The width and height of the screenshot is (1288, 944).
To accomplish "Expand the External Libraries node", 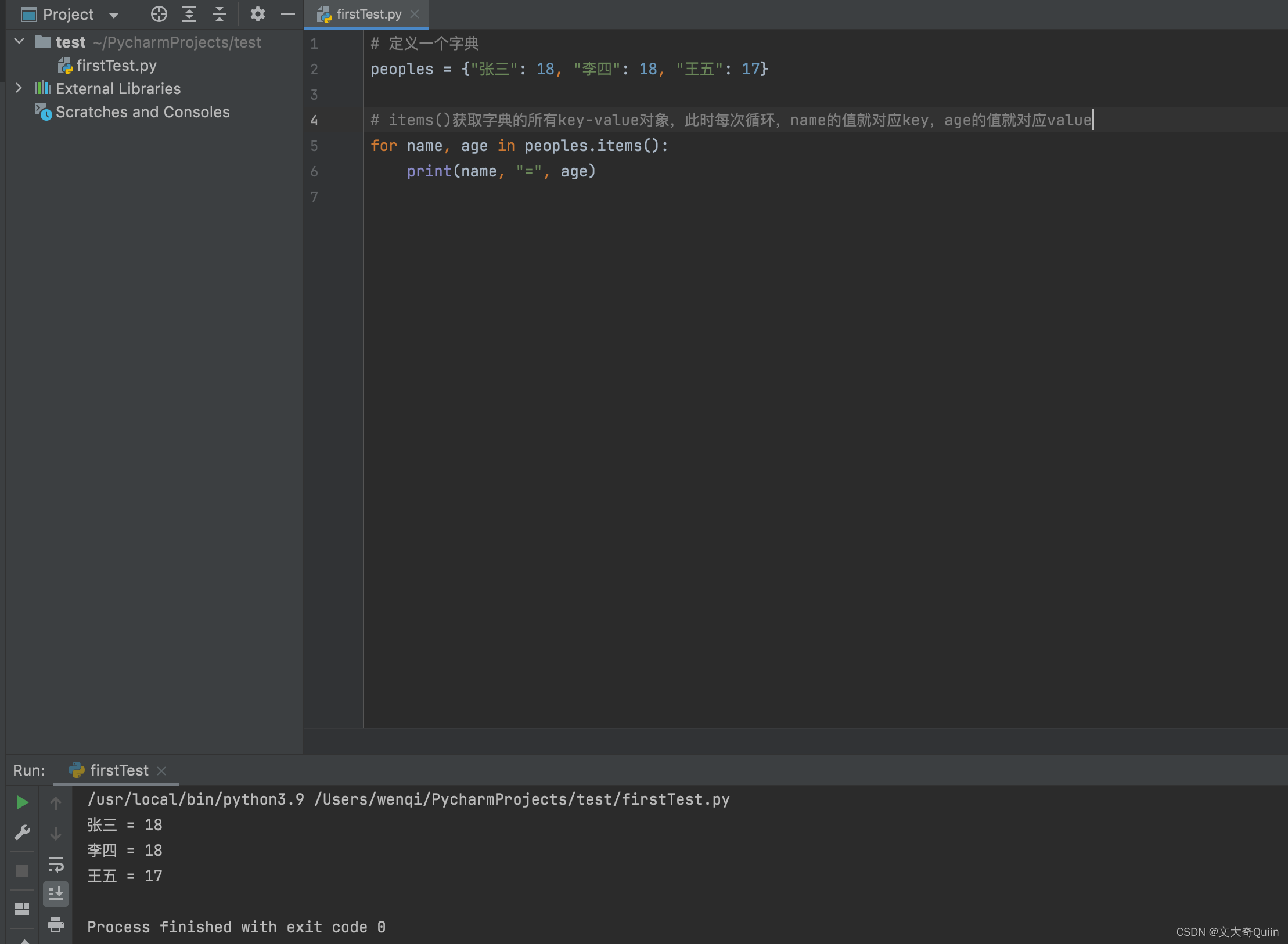I will click(x=19, y=88).
